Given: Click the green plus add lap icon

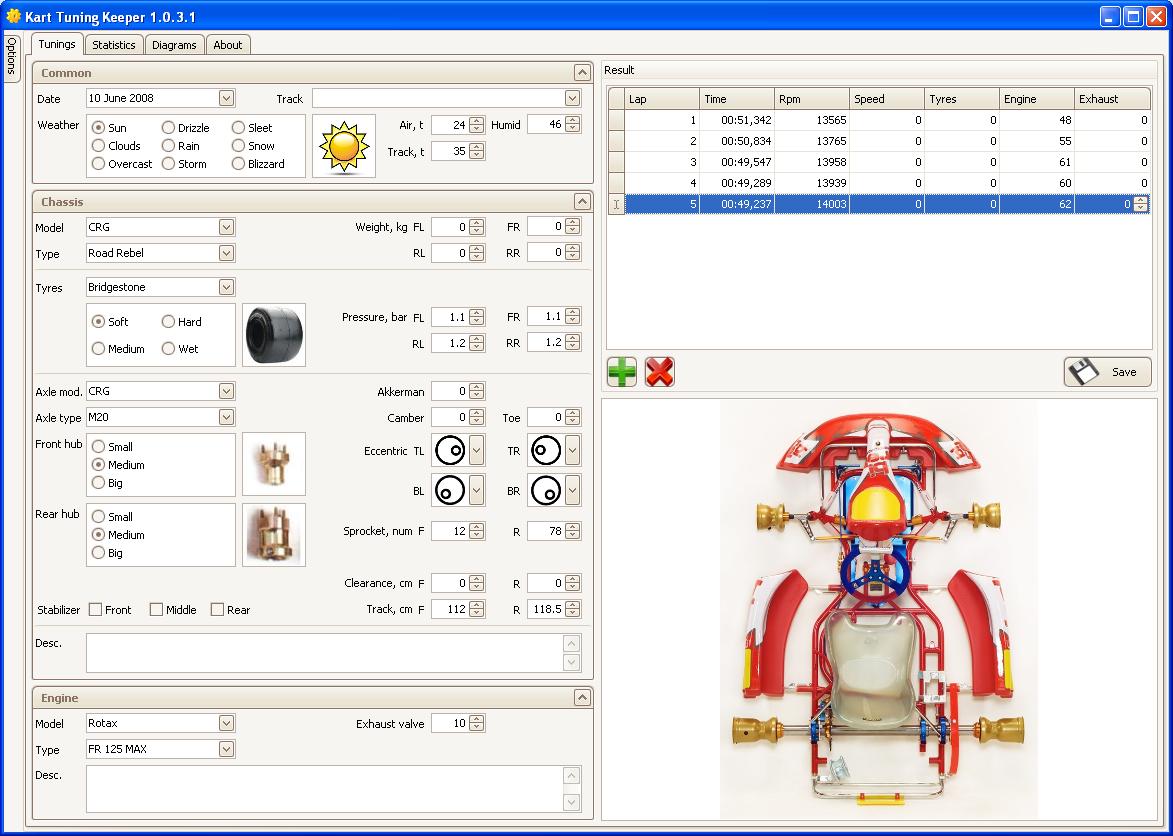Looking at the screenshot, I should 622,372.
